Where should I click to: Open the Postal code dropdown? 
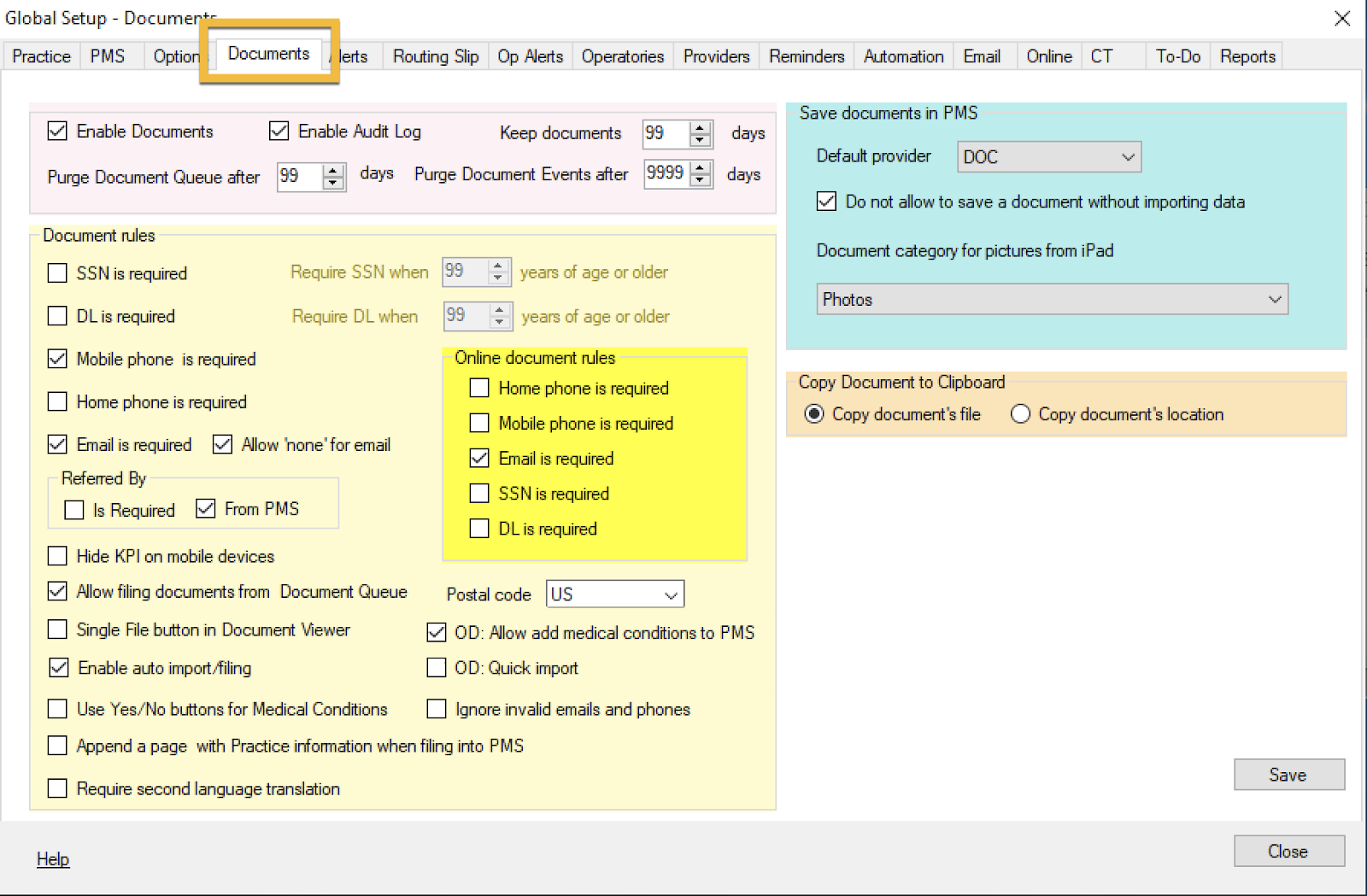615,594
